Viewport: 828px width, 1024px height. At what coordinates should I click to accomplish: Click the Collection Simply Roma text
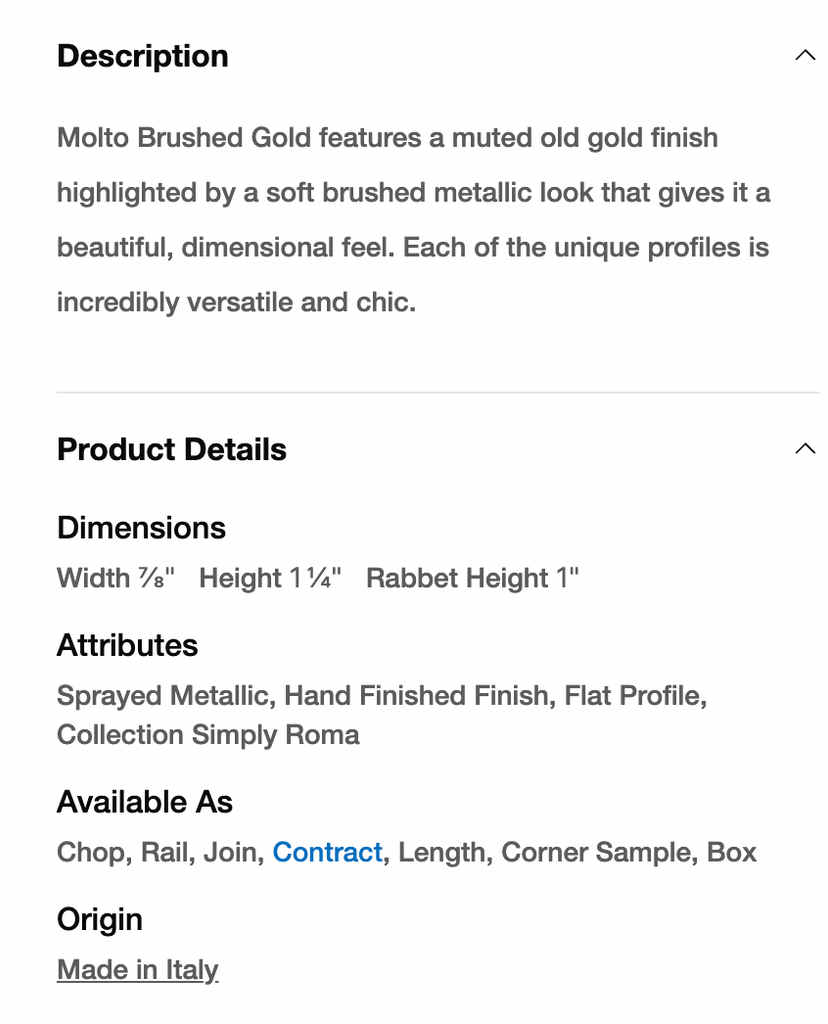[x=208, y=735]
